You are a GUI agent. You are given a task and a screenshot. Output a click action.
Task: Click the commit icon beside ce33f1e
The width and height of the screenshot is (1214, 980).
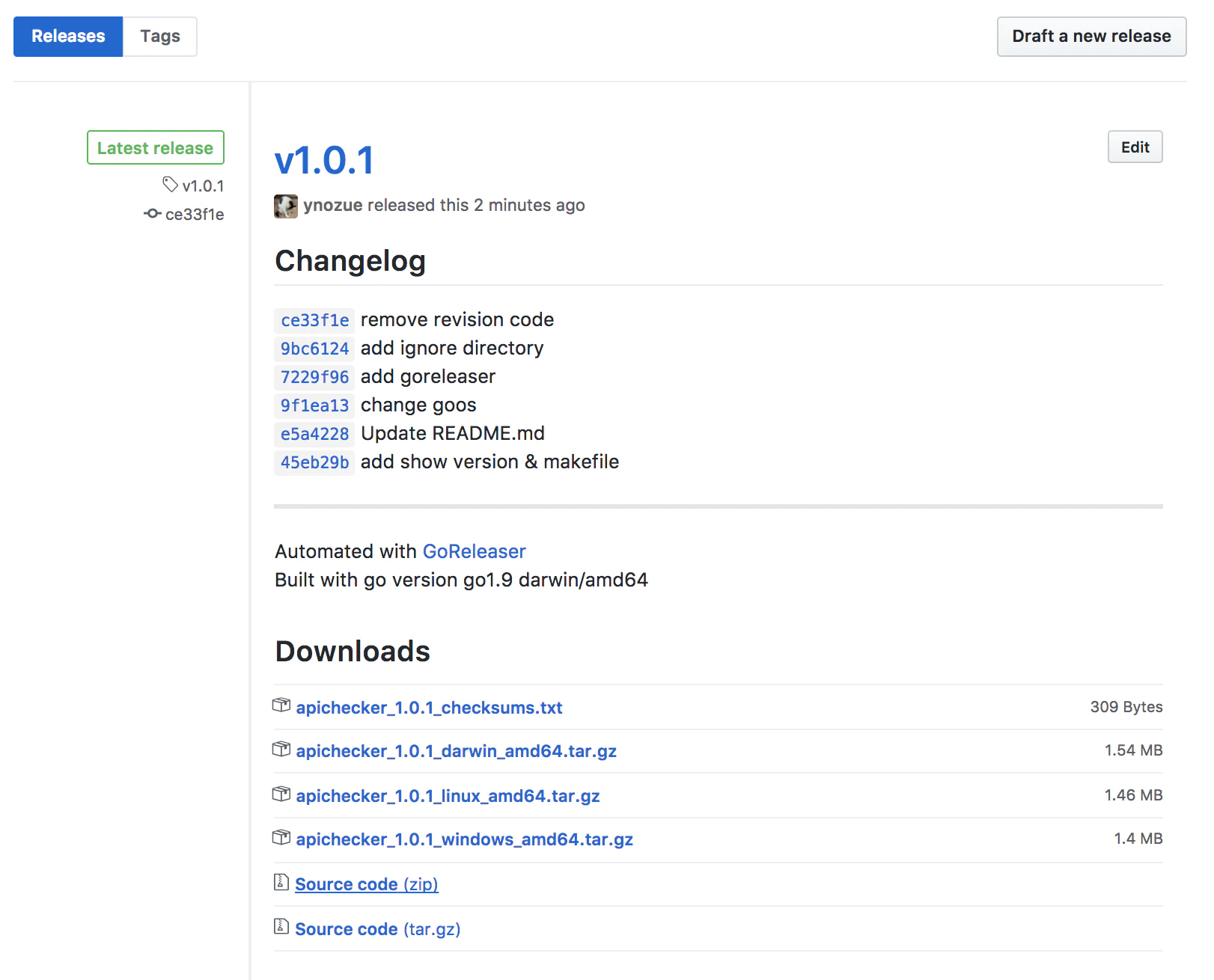click(x=152, y=213)
